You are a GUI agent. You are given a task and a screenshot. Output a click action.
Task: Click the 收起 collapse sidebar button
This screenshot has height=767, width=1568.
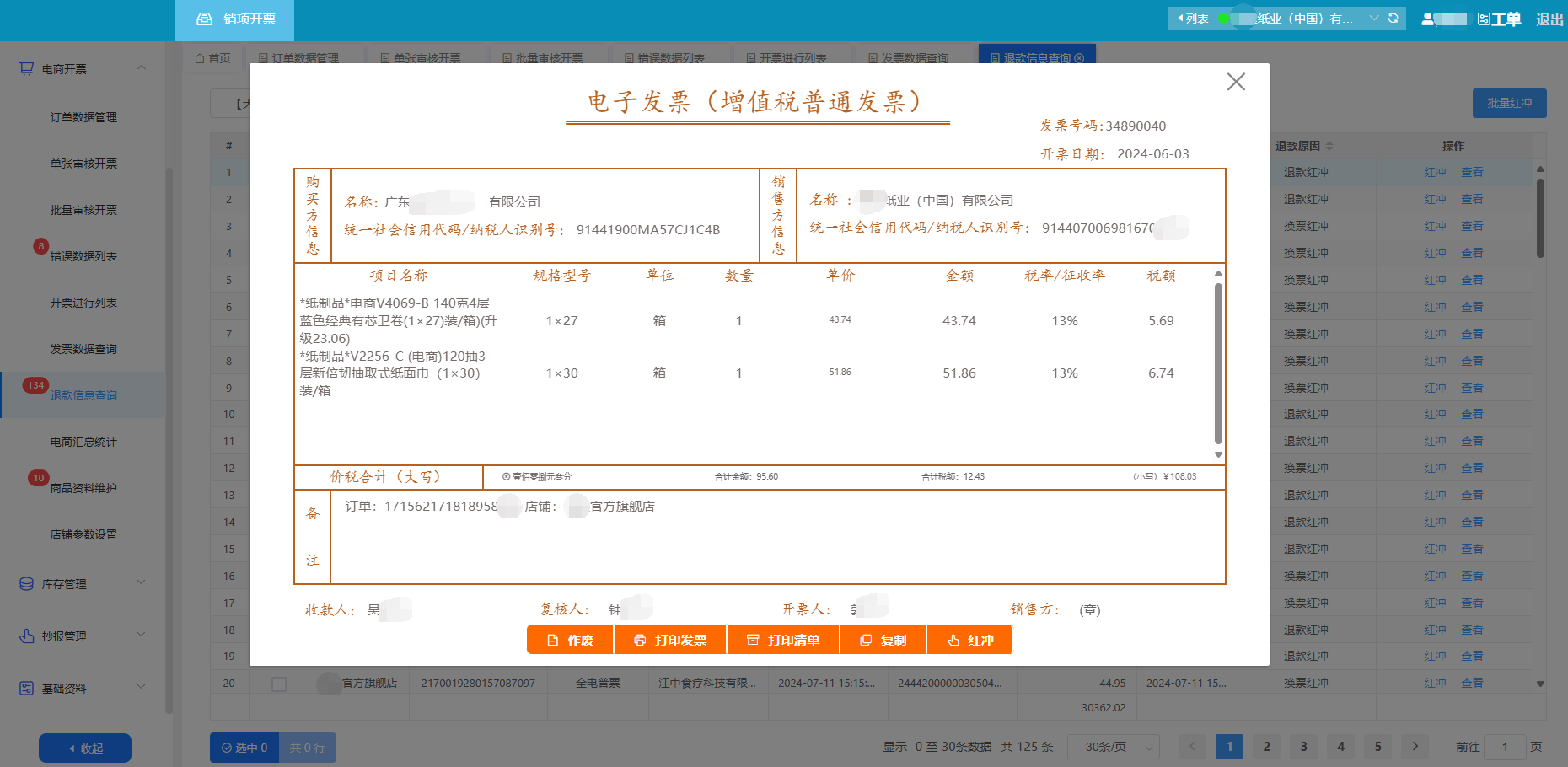pos(85,748)
